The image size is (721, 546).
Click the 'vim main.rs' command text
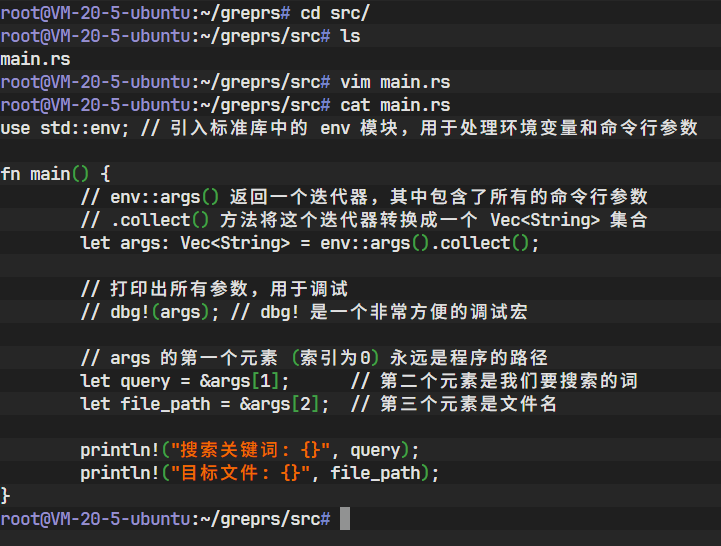tap(395, 82)
